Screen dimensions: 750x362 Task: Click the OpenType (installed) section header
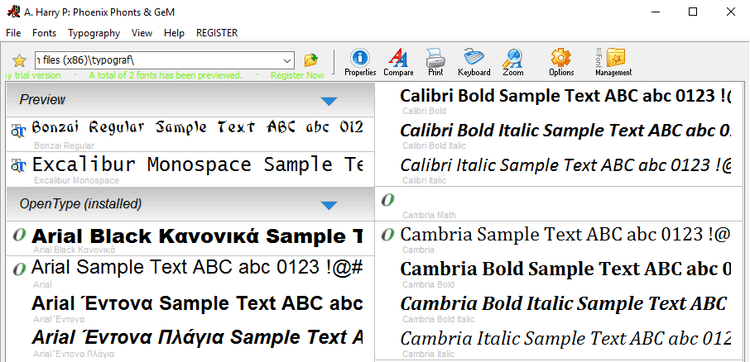[x=190, y=204]
